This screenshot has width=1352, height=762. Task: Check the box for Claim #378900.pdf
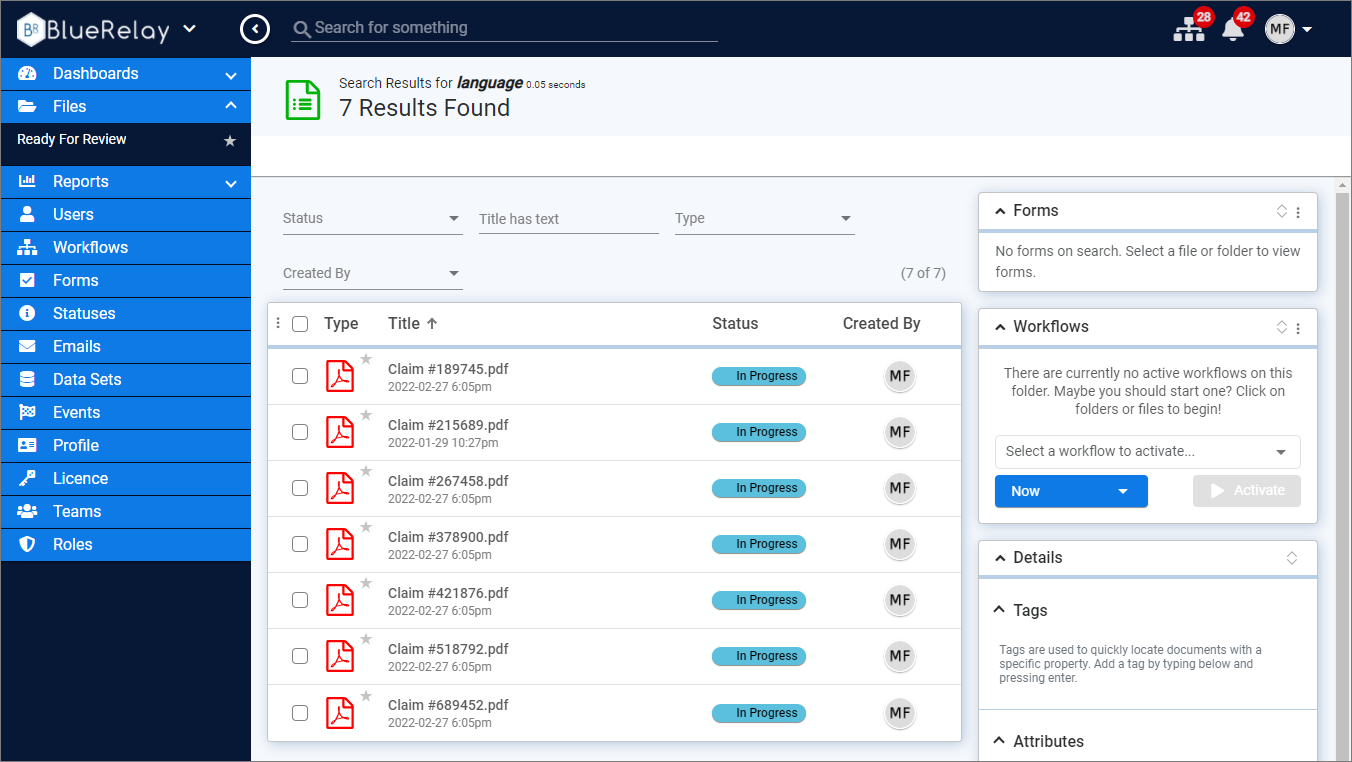pos(300,544)
